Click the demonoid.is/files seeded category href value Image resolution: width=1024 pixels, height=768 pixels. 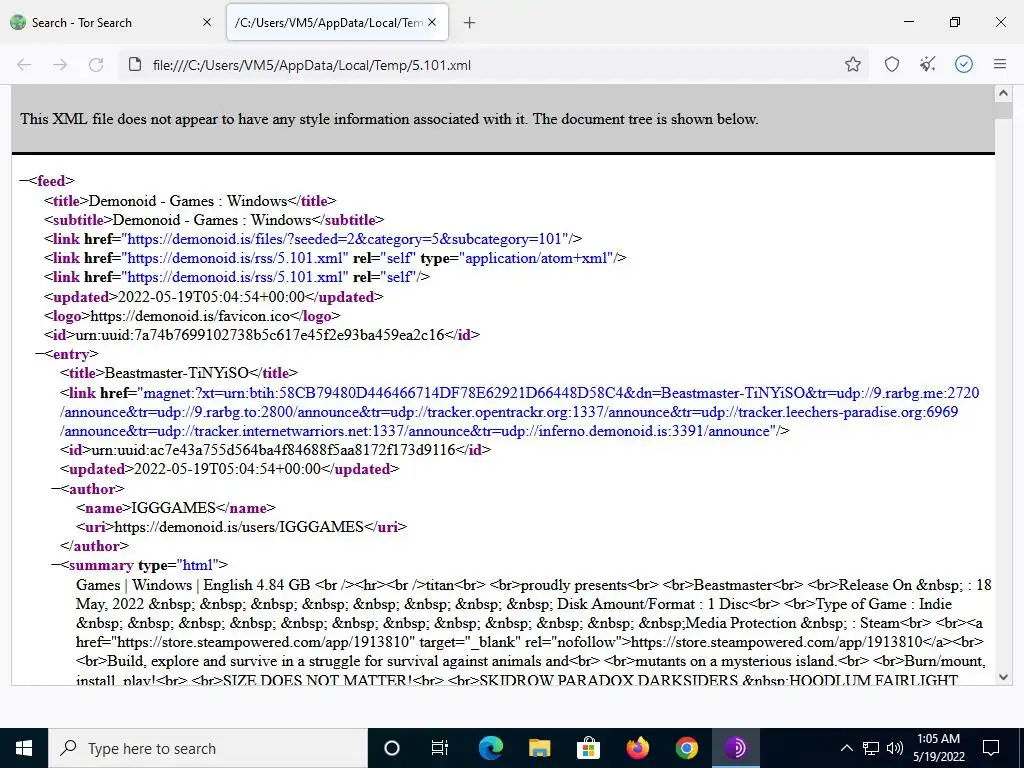tap(346, 239)
